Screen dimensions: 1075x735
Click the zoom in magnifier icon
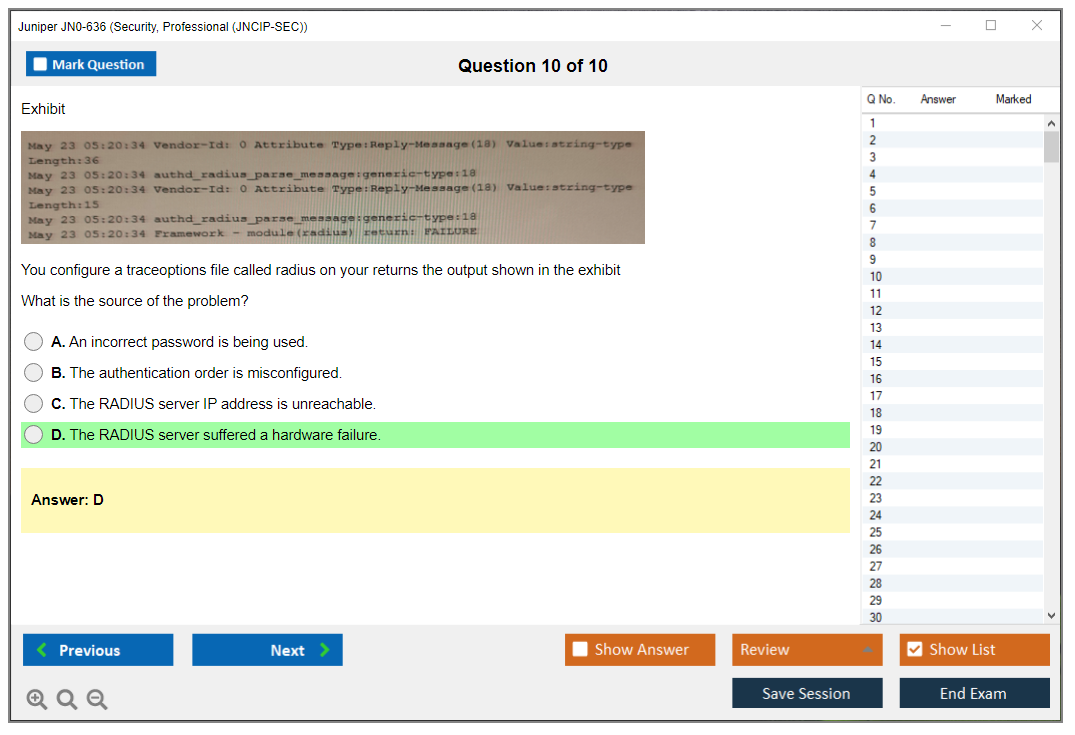pos(37,700)
